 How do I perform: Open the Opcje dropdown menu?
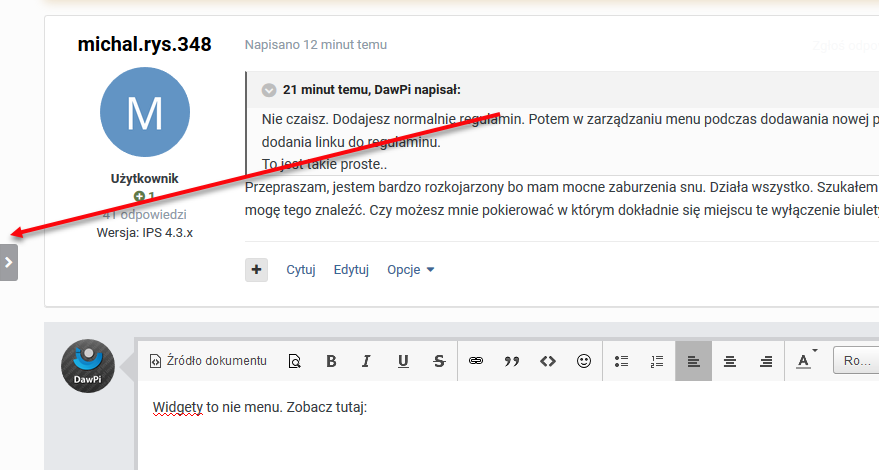coord(411,270)
